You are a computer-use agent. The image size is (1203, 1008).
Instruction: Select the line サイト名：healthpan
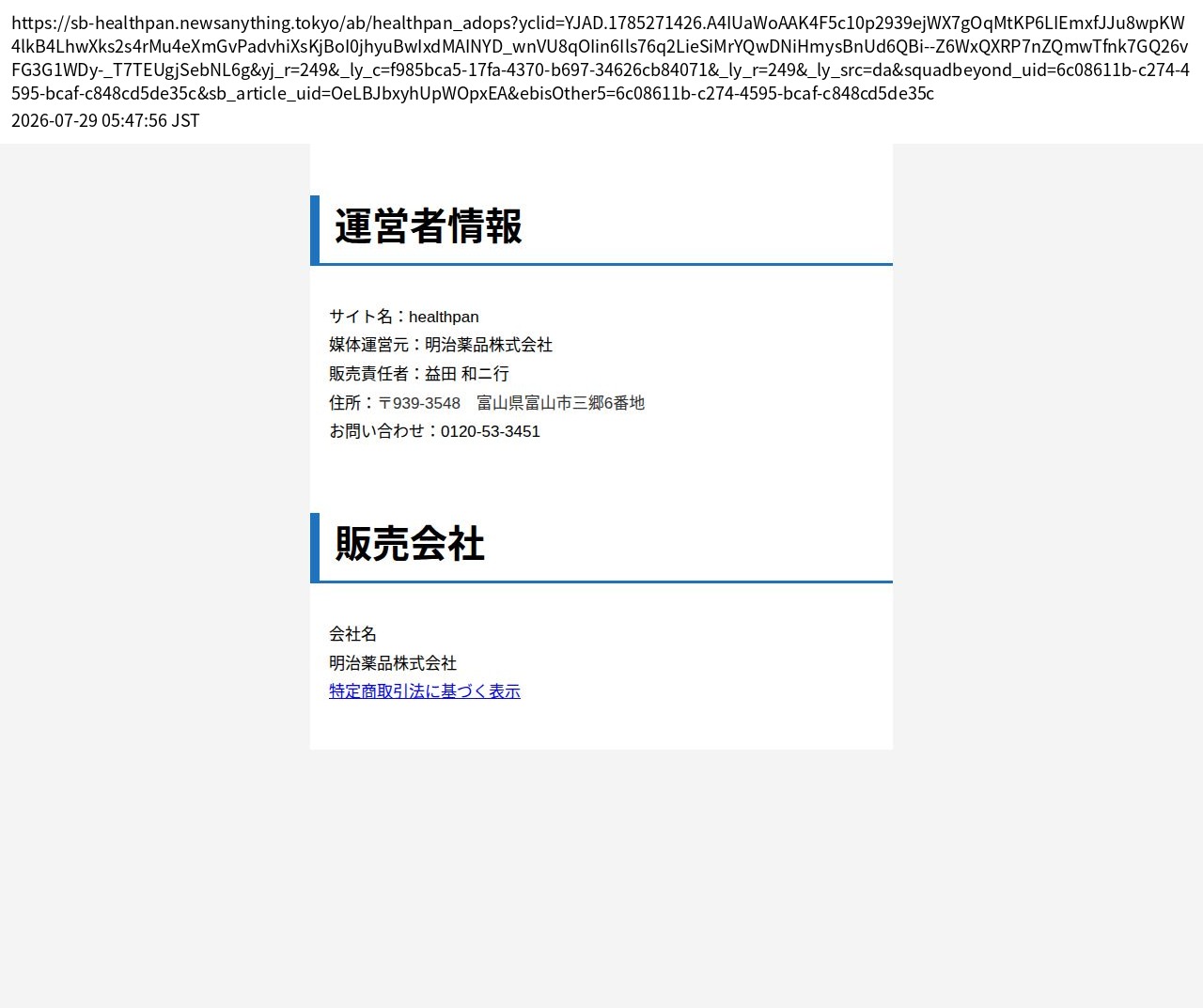[404, 317]
